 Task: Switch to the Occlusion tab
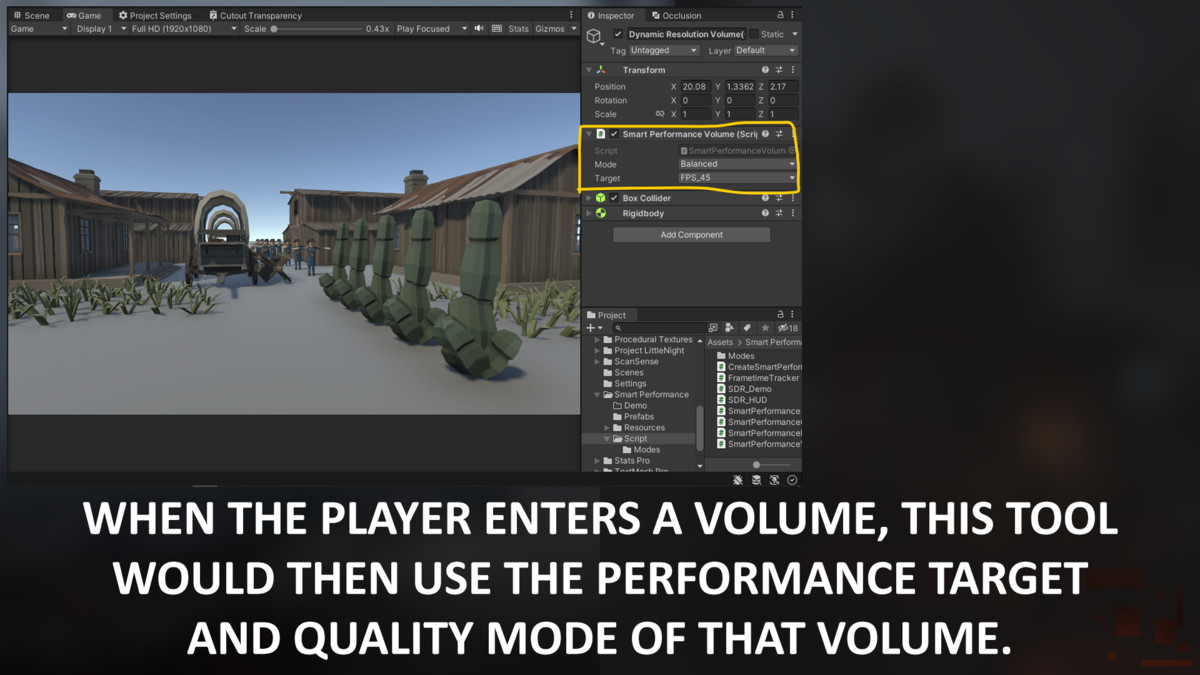(x=676, y=16)
